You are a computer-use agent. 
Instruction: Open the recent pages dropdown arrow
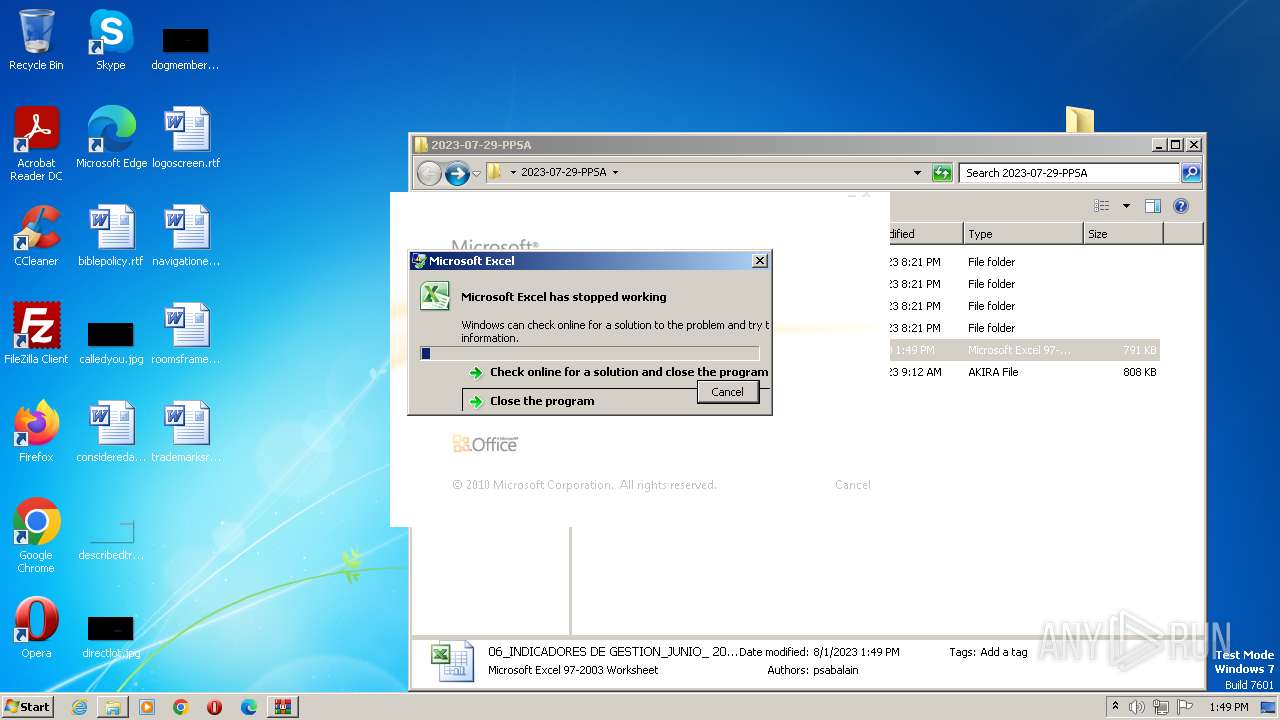(477, 173)
